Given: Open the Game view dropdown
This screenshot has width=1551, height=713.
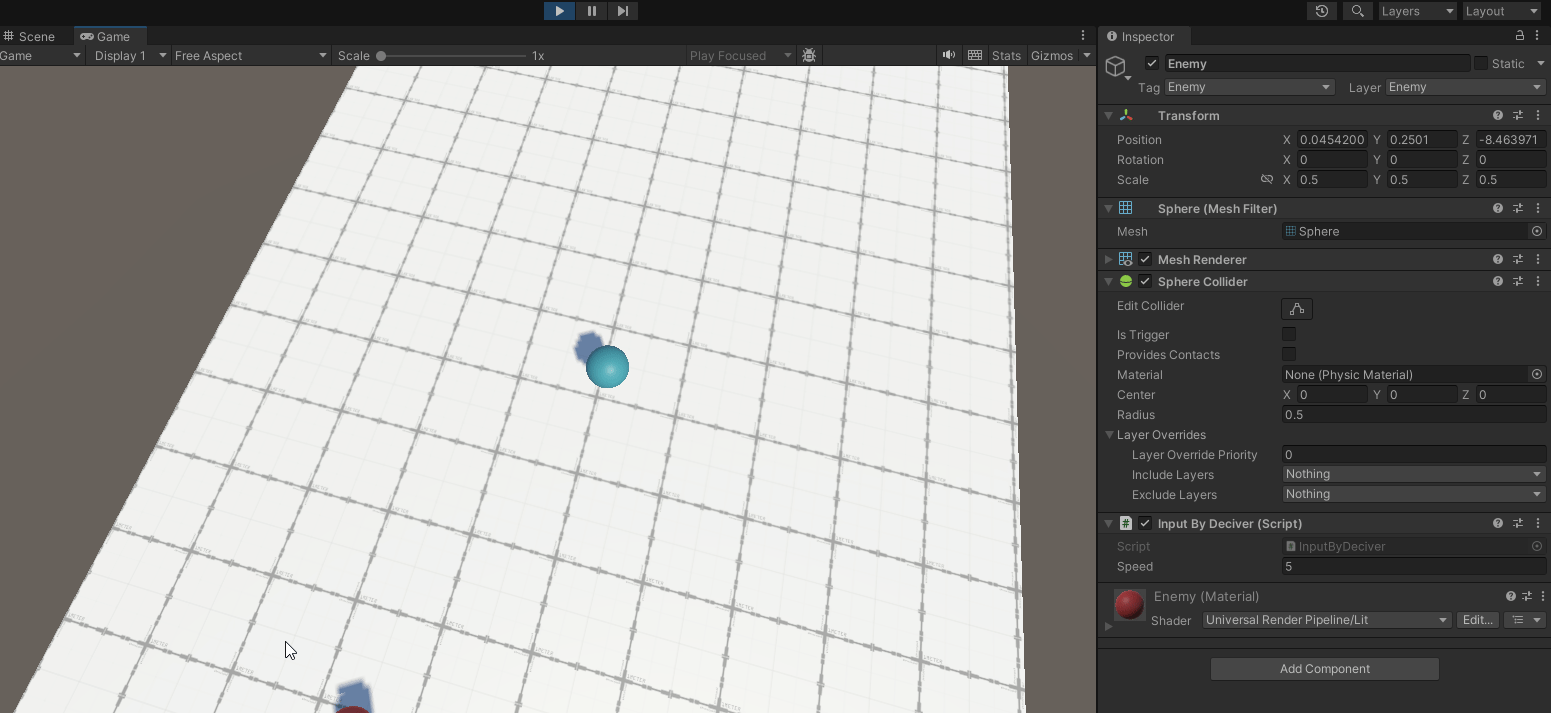Looking at the screenshot, I should coord(40,56).
